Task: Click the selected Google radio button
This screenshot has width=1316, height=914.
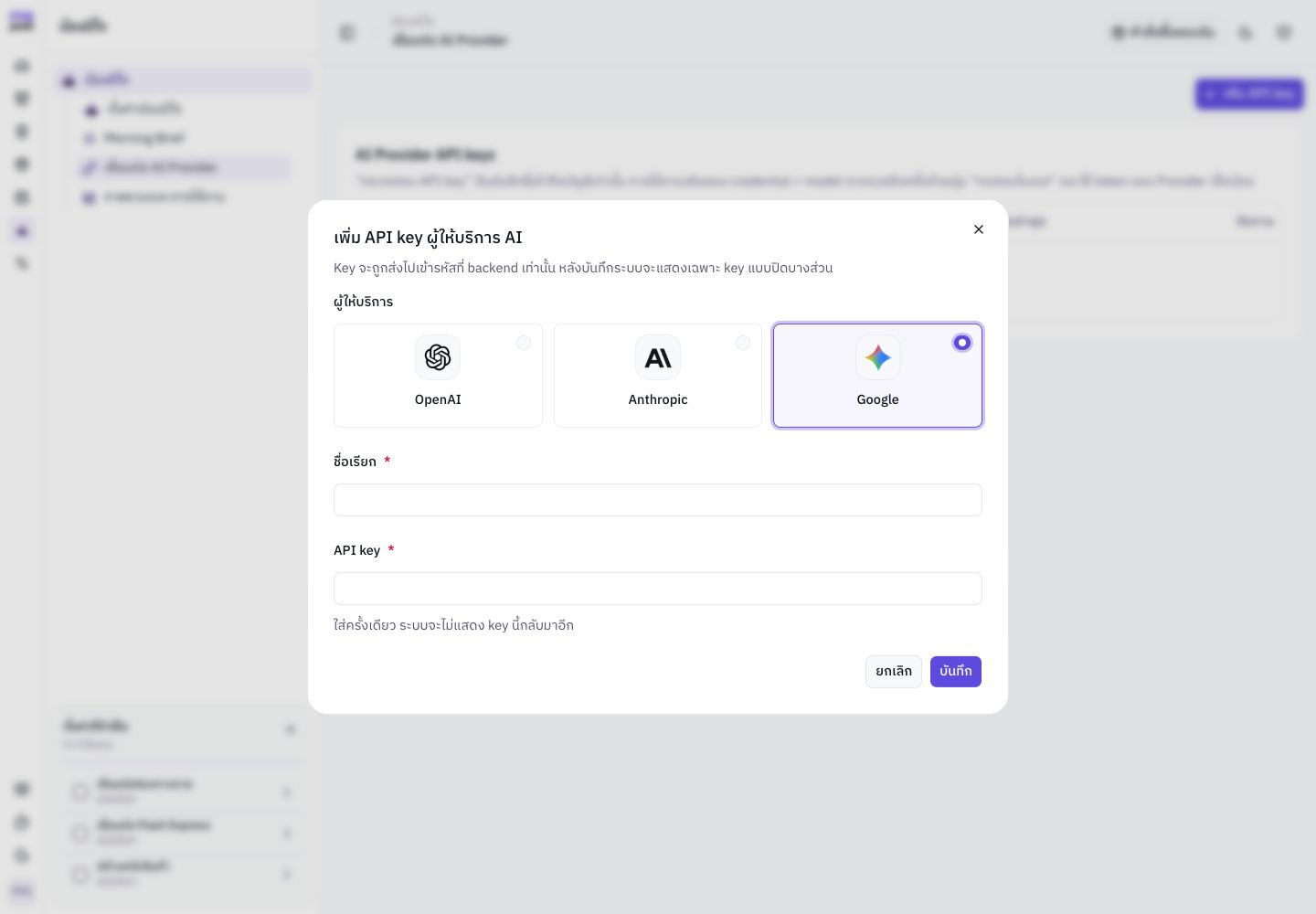Action: tap(962, 343)
